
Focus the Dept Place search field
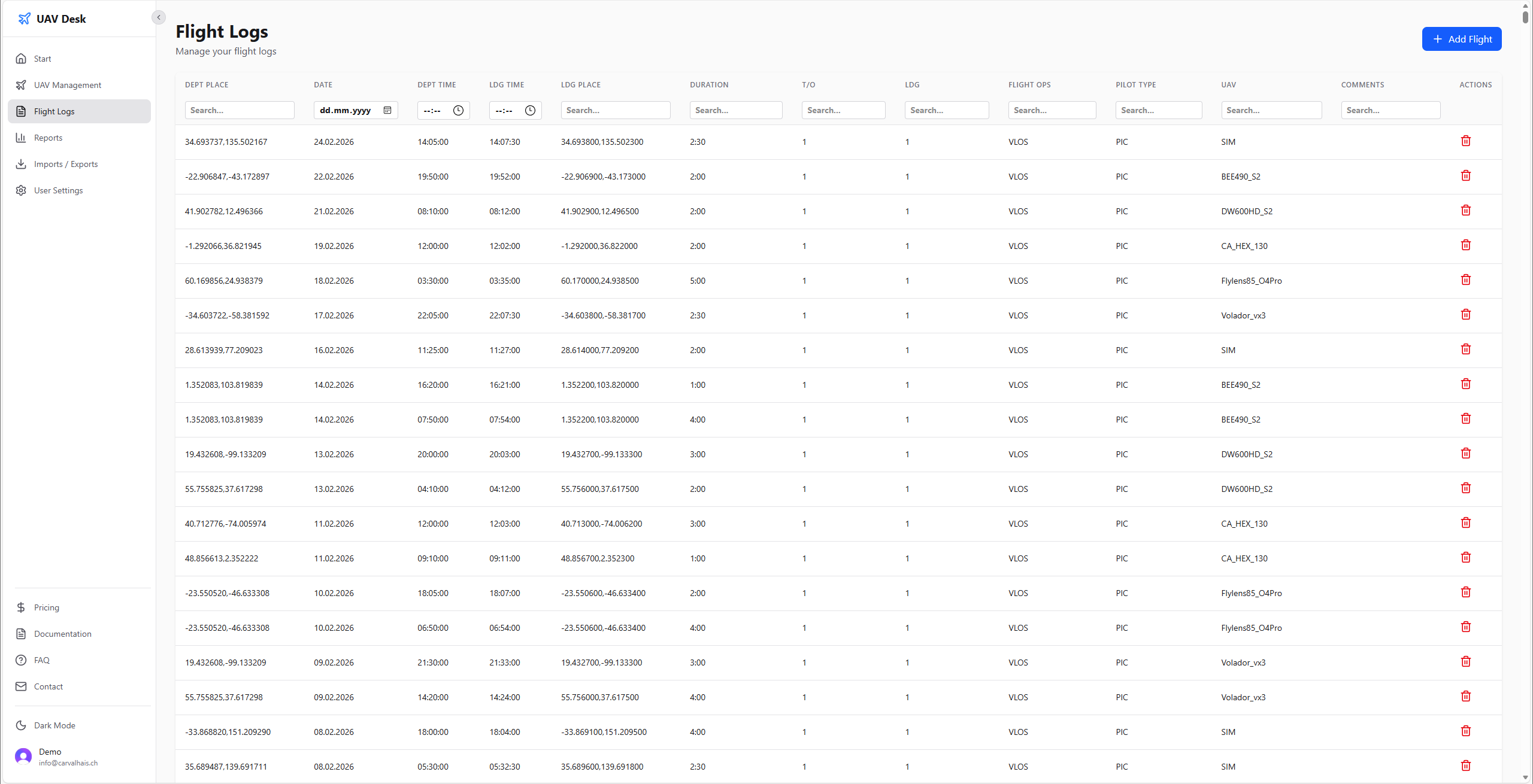pyautogui.click(x=240, y=110)
